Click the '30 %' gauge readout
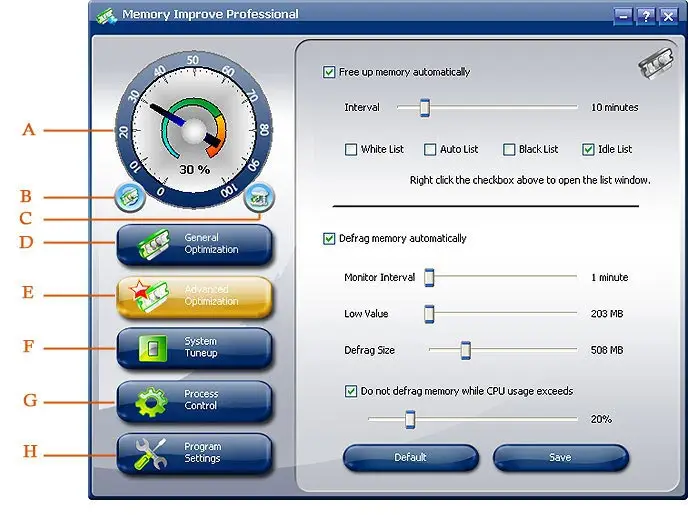688x515 pixels. (194, 169)
